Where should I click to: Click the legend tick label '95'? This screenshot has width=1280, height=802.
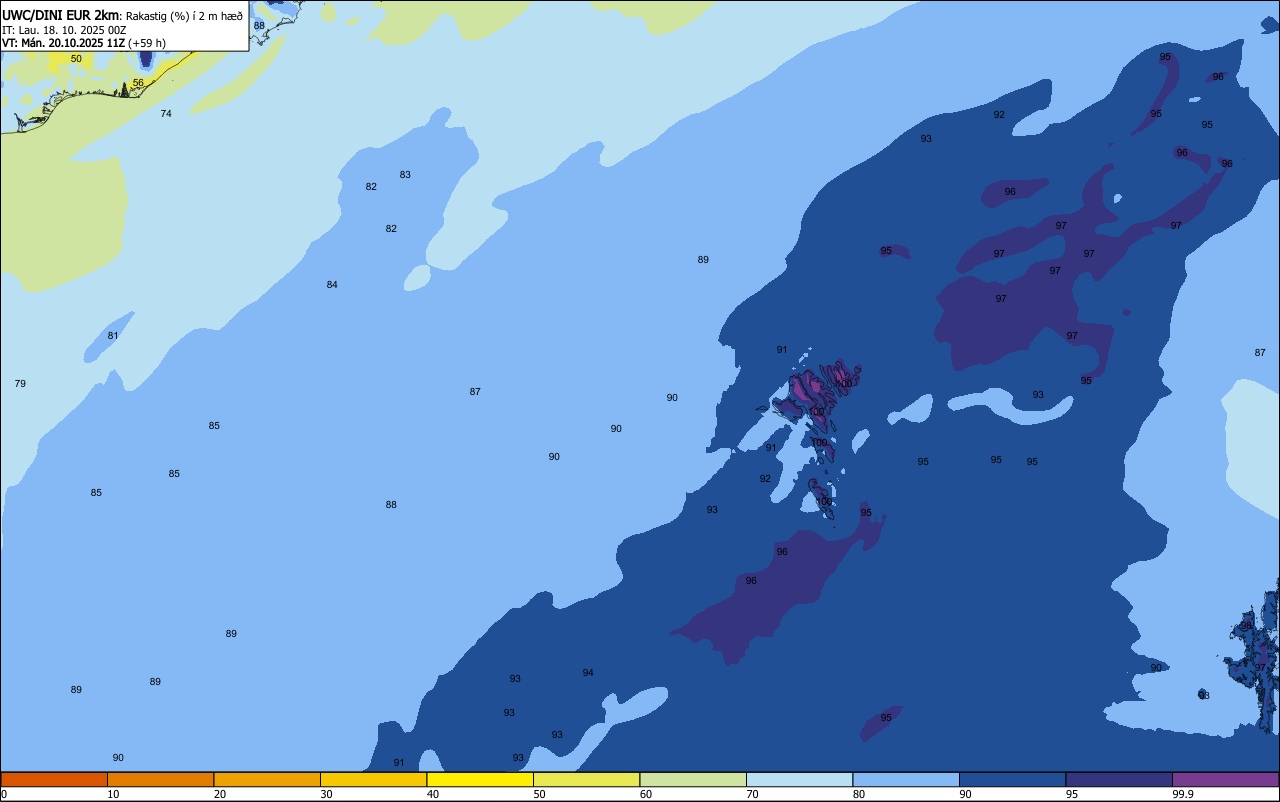(1072, 794)
